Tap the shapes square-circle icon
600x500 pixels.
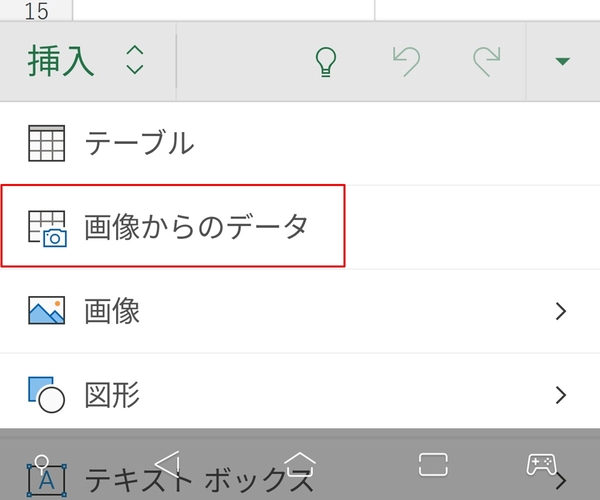click(x=46, y=394)
